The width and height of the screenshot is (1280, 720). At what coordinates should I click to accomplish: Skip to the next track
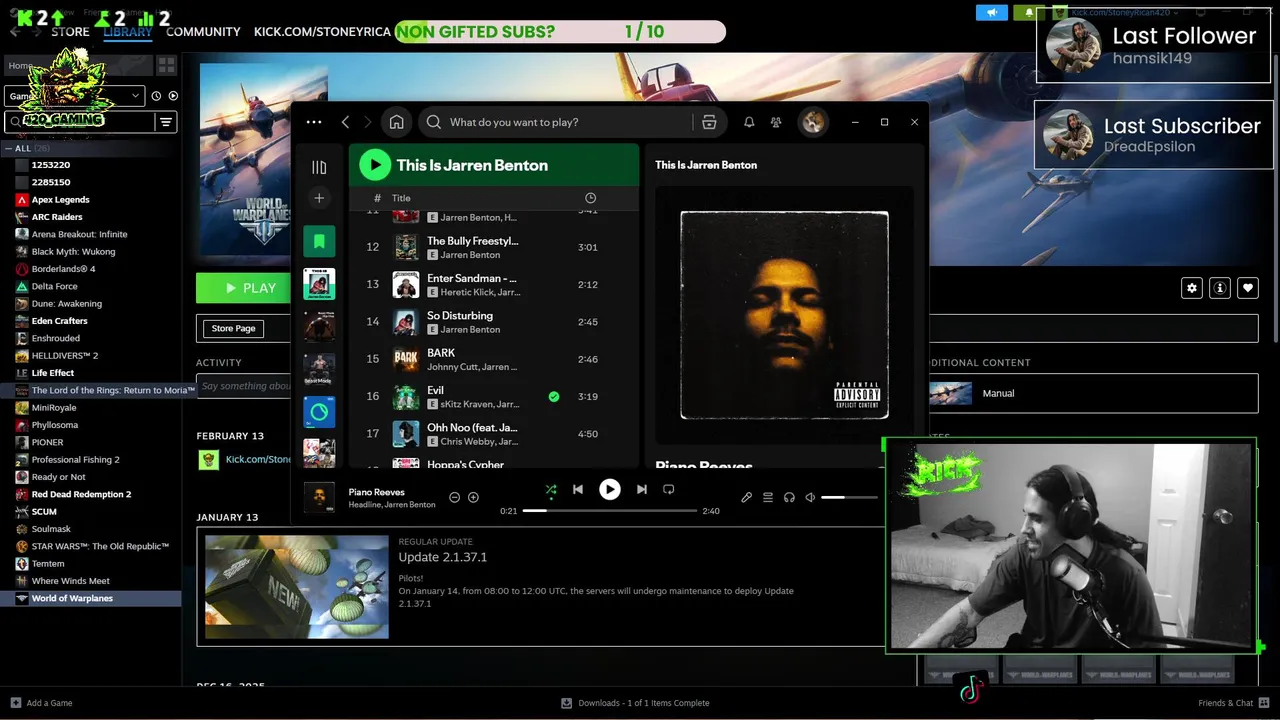pyautogui.click(x=641, y=490)
